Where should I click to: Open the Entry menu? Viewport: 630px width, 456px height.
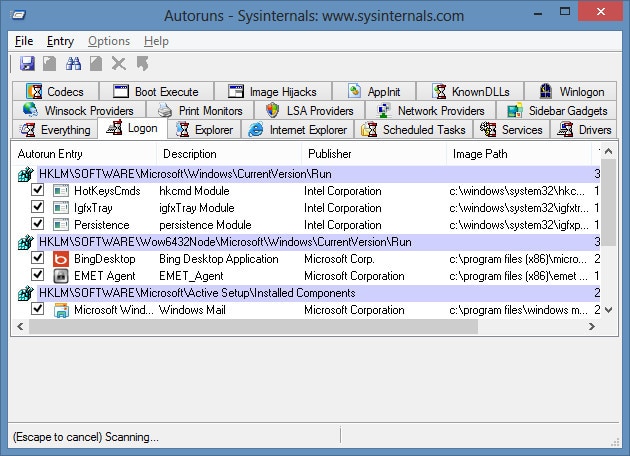(60, 41)
